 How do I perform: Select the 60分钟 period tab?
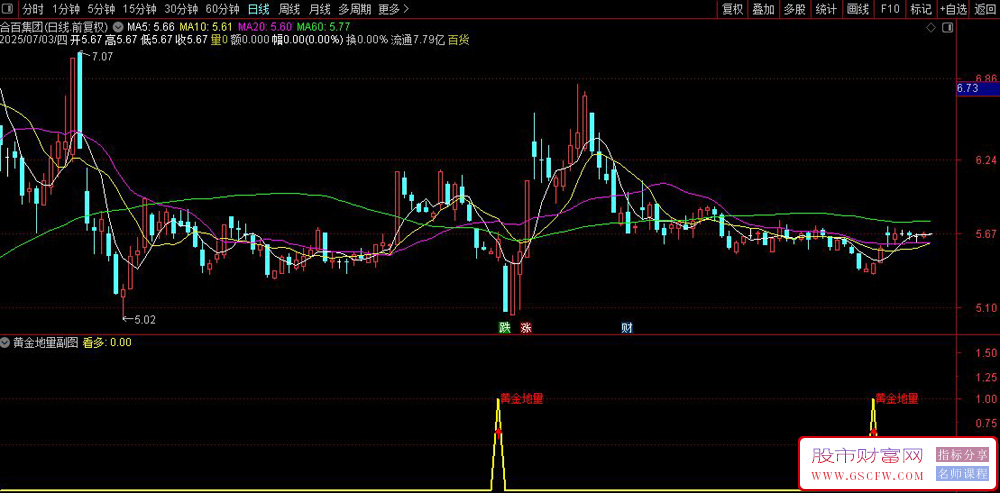tap(223, 9)
